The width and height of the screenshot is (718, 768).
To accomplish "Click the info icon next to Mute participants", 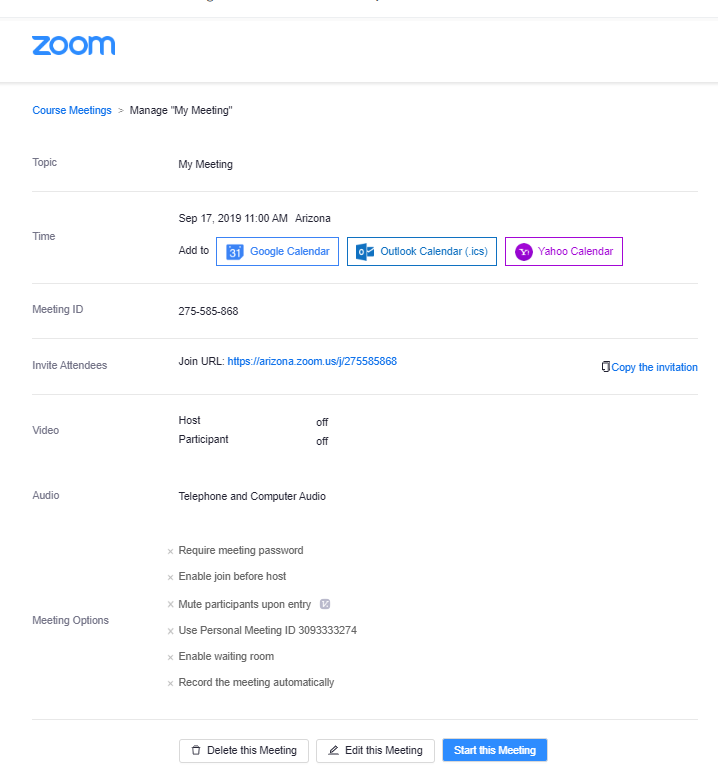I will [325, 604].
